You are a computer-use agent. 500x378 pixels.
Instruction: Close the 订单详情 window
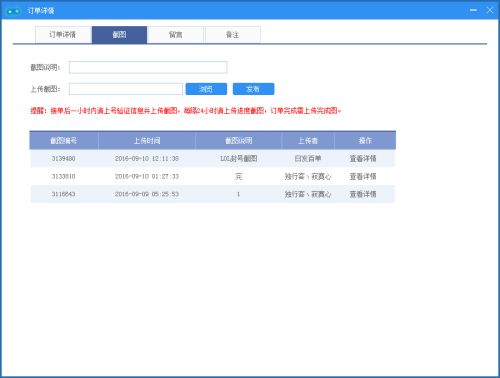coord(490,10)
